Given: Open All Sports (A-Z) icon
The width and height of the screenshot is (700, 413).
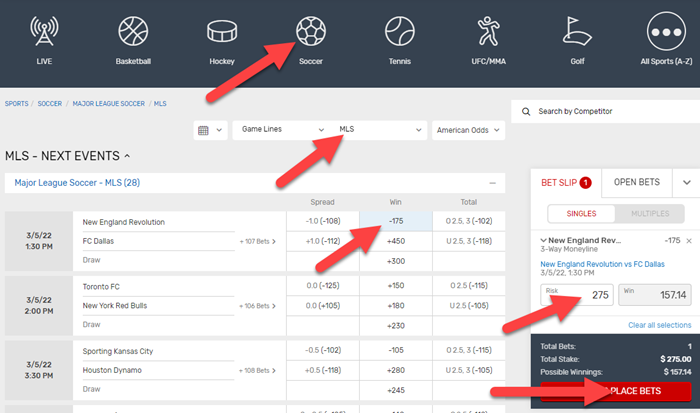Looking at the screenshot, I should (669, 36).
